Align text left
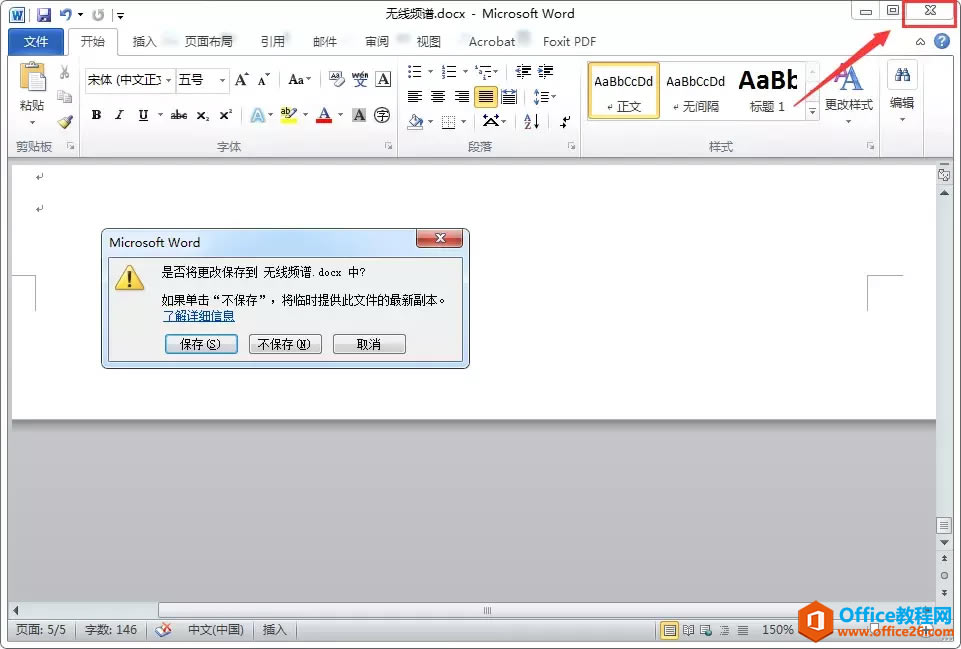 tap(415, 97)
